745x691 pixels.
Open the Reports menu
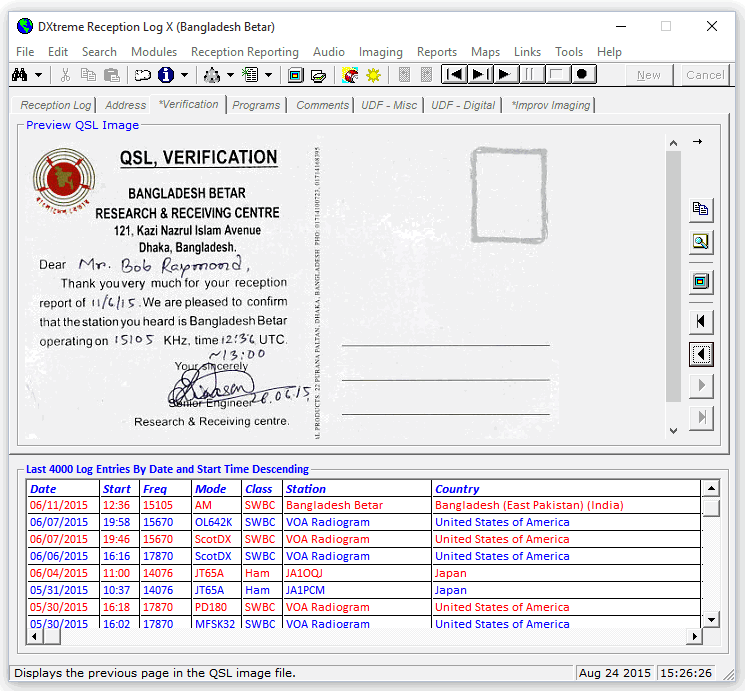pos(437,52)
